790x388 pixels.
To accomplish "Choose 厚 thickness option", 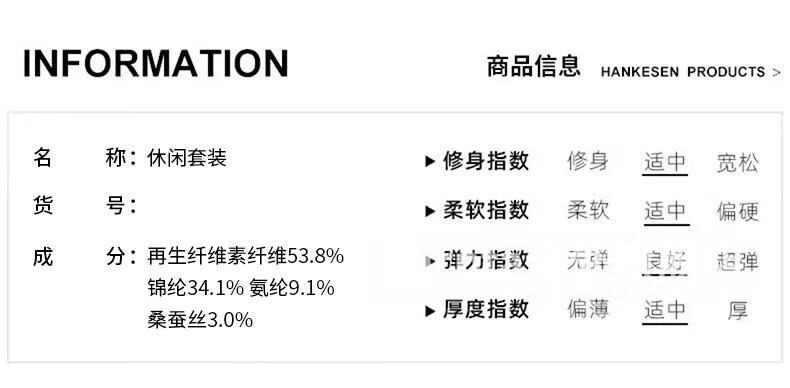I will pos(738,310).
